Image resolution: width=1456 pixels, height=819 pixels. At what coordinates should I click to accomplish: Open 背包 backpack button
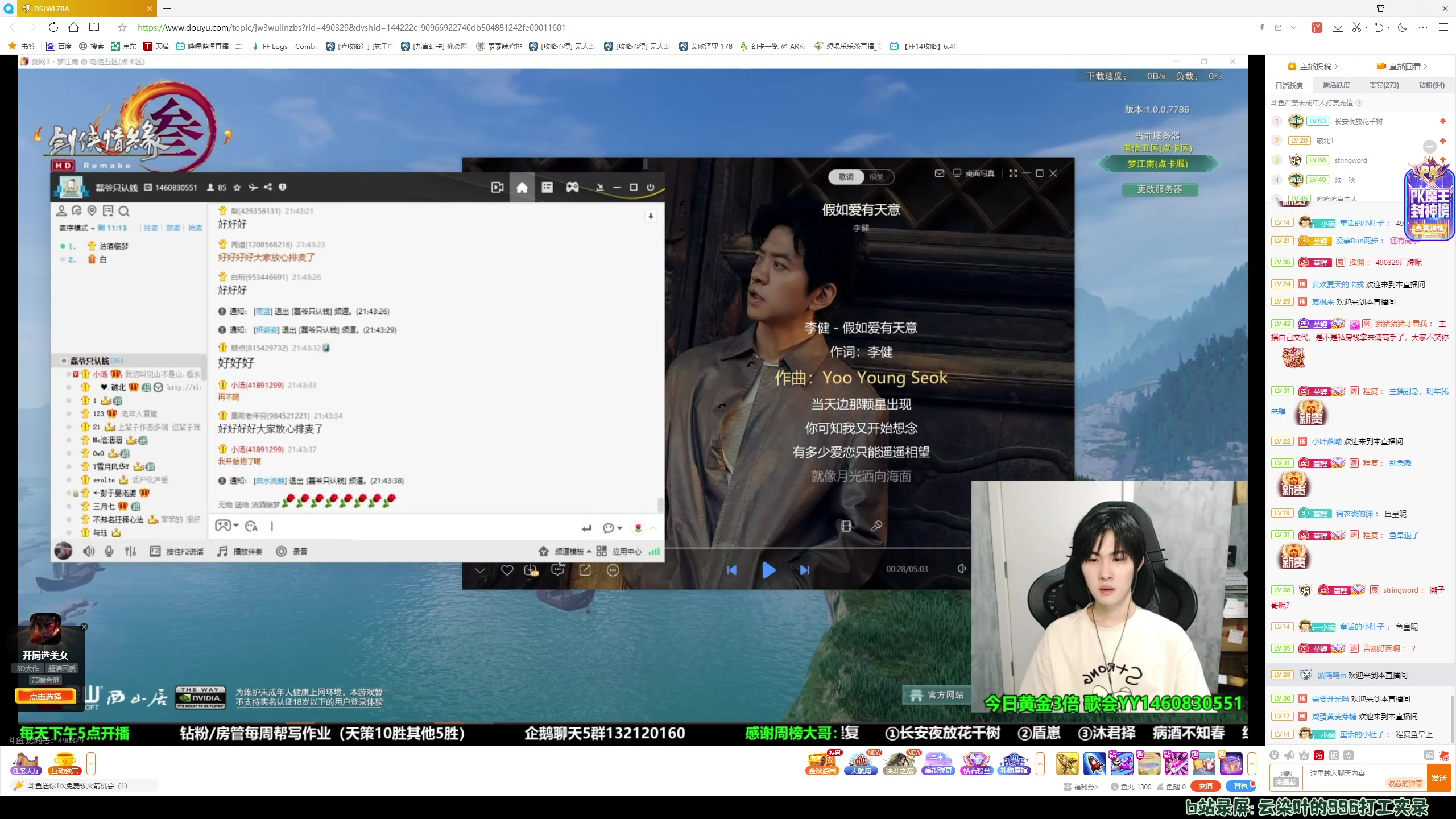coord(1240,787)
